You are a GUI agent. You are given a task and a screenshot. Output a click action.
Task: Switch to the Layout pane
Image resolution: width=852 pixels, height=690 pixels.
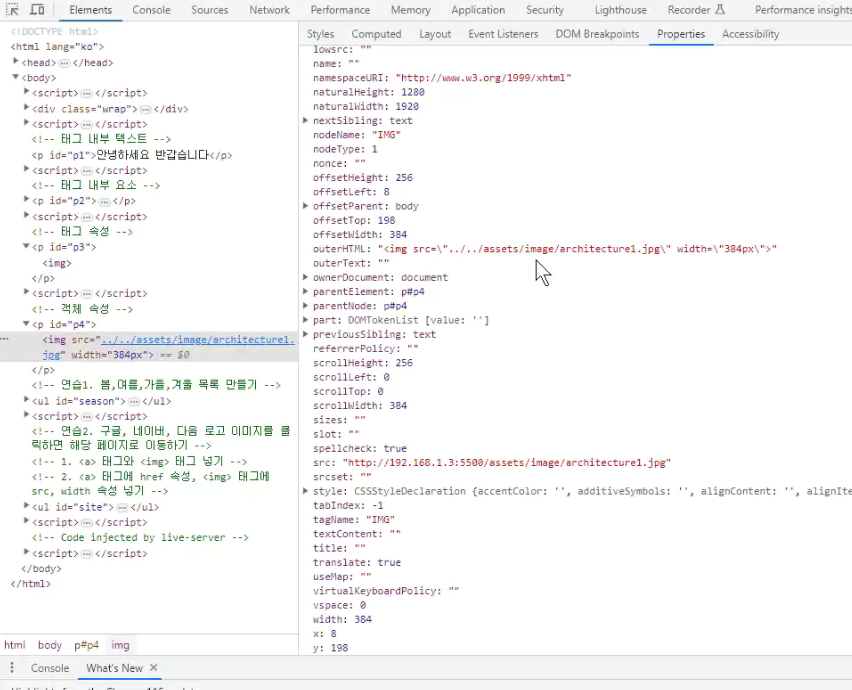click(435, 34)
